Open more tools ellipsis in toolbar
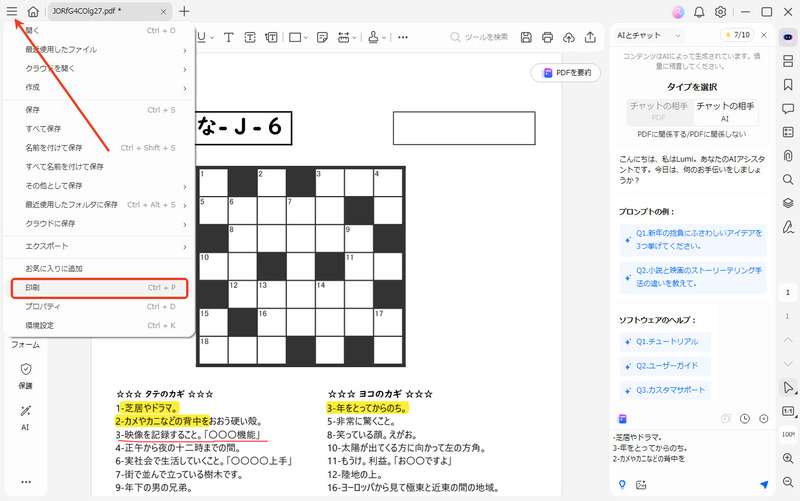 coord(403,37)
